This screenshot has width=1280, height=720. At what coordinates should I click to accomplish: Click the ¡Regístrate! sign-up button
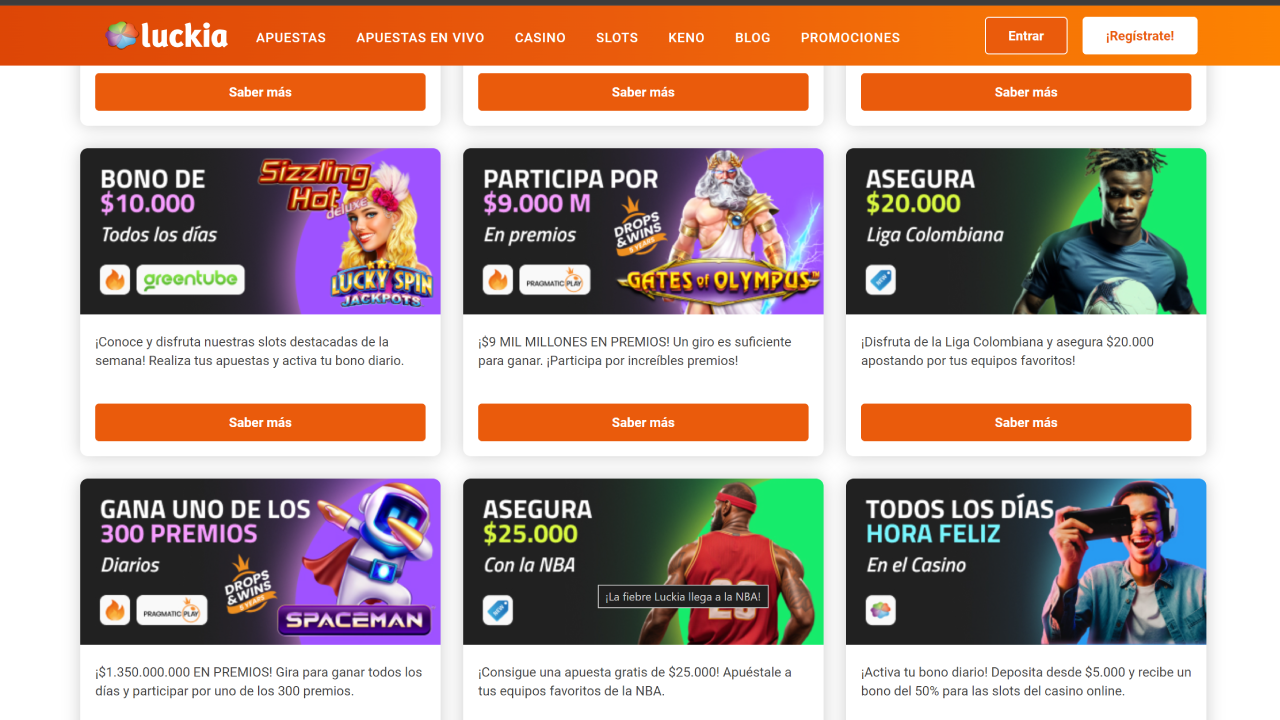[x=1140, y=36]
